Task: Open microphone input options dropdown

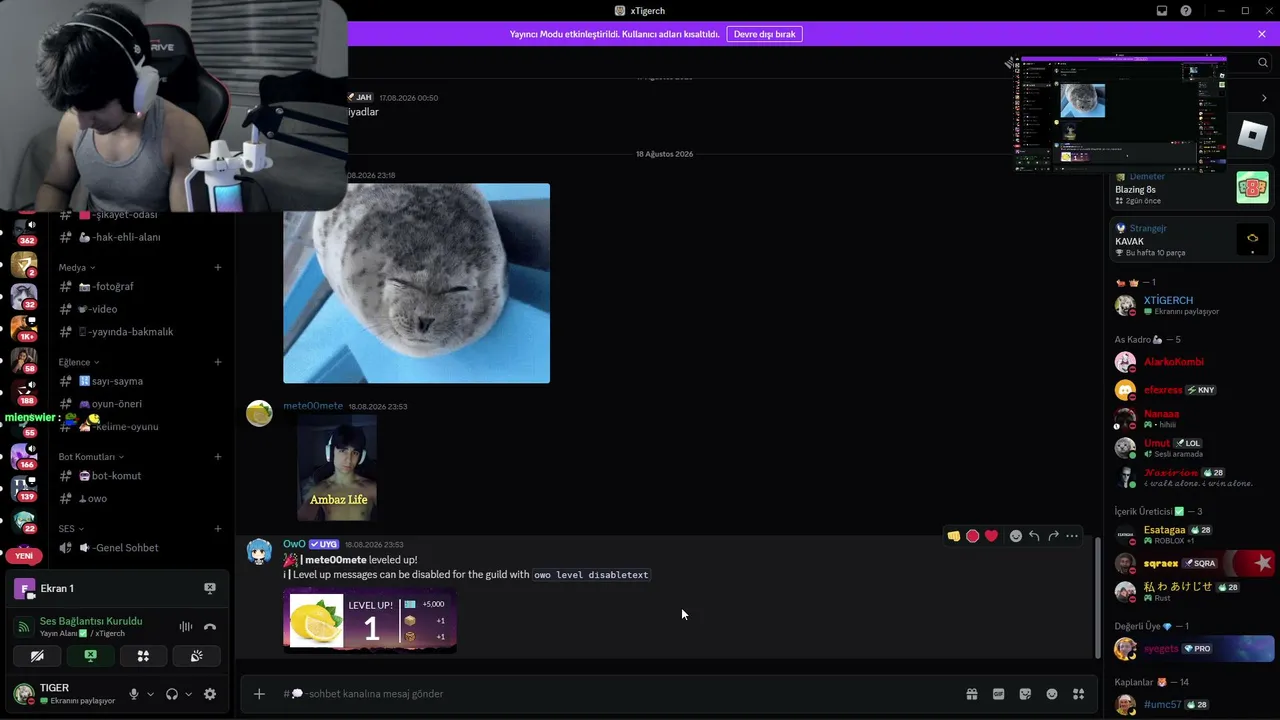Action: click(x=151, y=694)
